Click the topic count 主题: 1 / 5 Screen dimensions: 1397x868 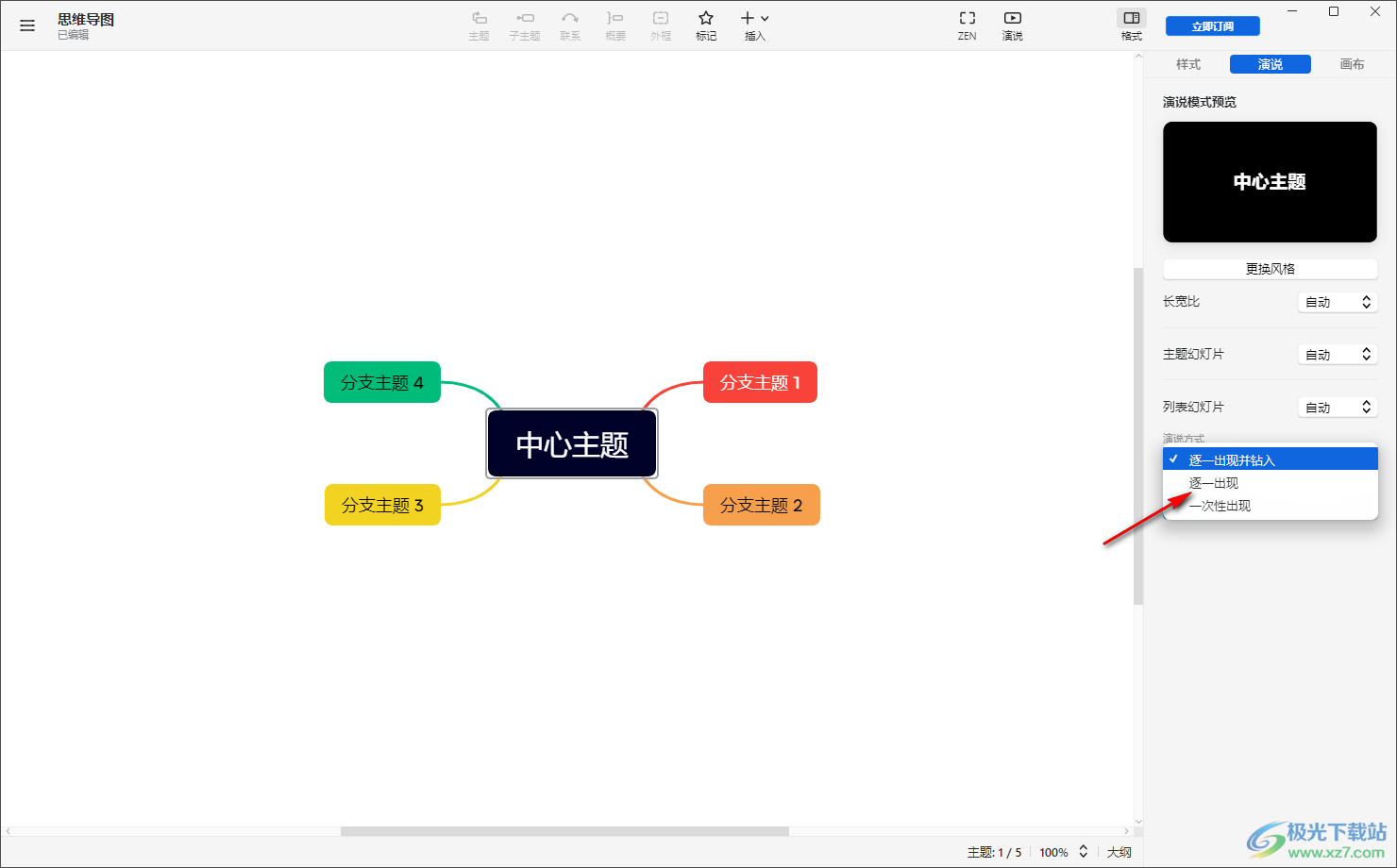[x=994, y=852]
